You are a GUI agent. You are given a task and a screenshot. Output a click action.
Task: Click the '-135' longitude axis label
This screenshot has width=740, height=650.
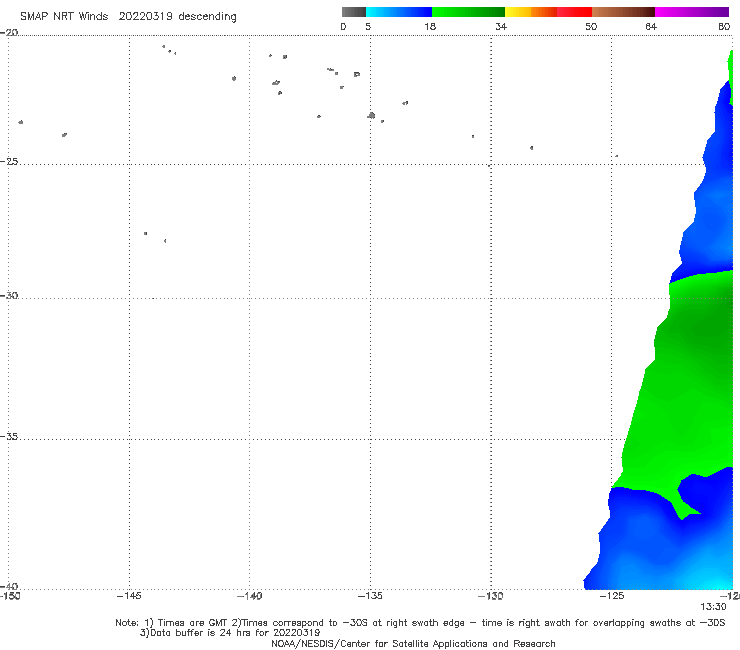click(x=370, y=596)
